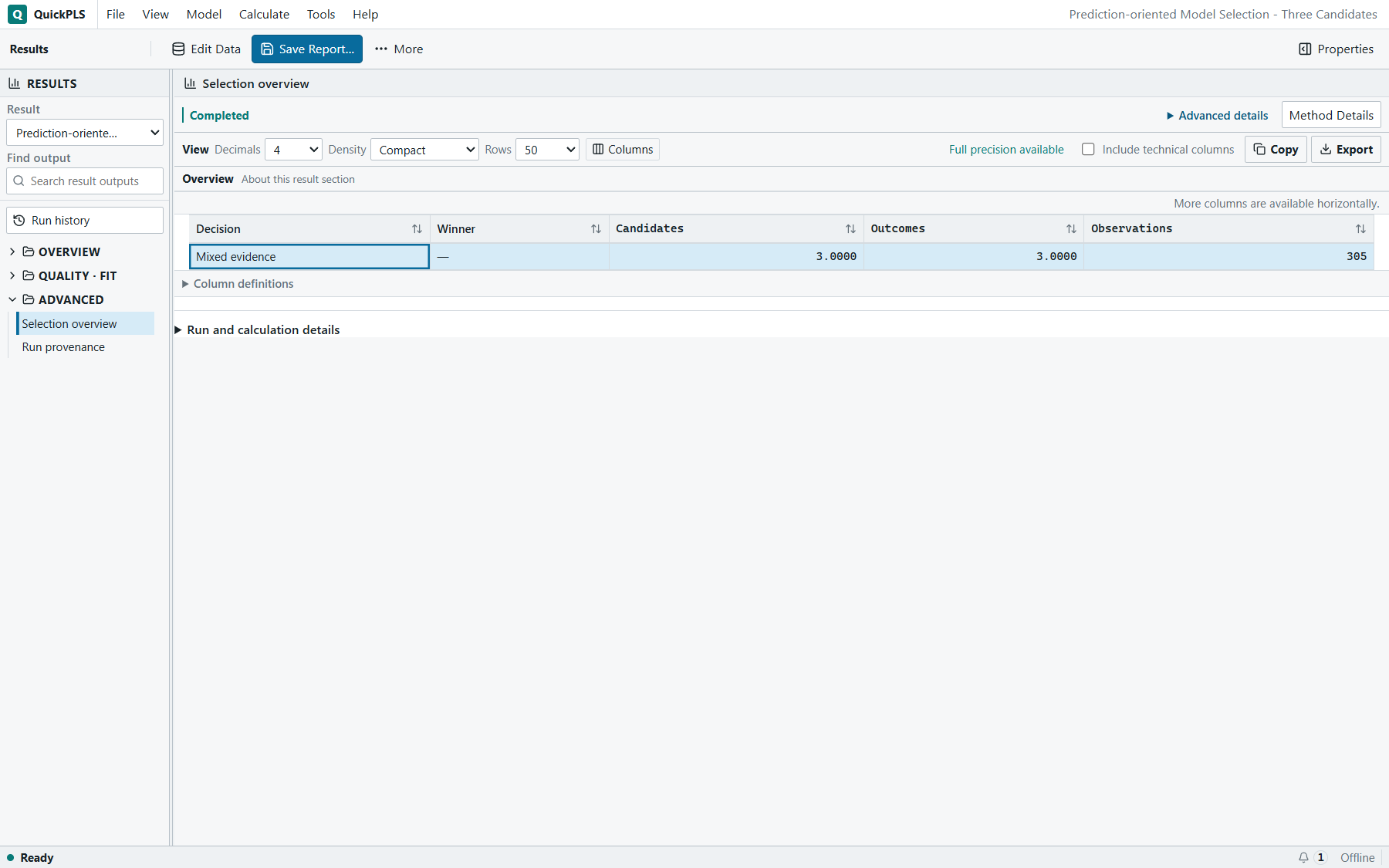Click the ADVANCED folder icon

[29, 299]
